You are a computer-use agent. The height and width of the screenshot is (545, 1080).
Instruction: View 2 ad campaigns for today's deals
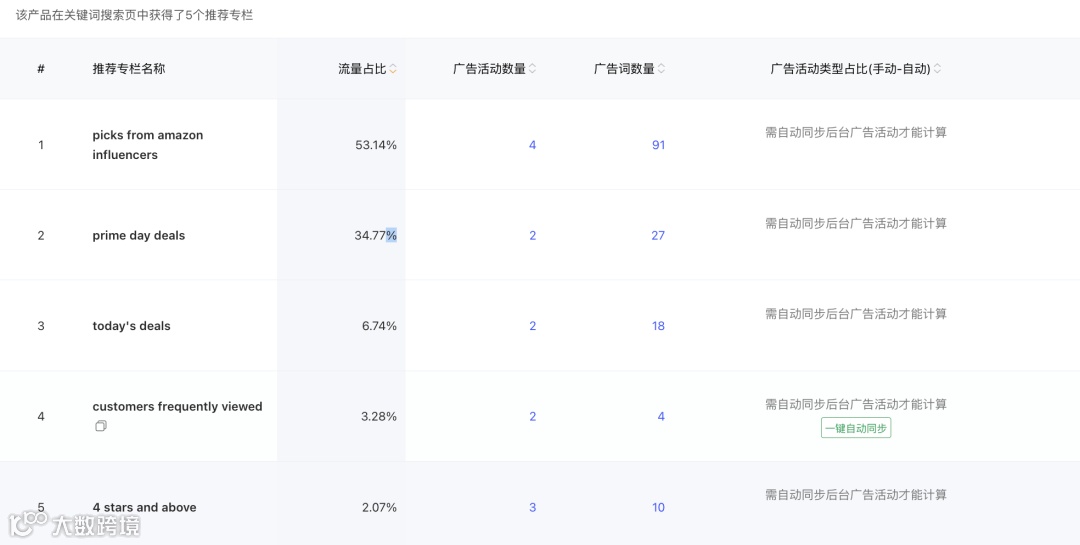coord(532,326)
